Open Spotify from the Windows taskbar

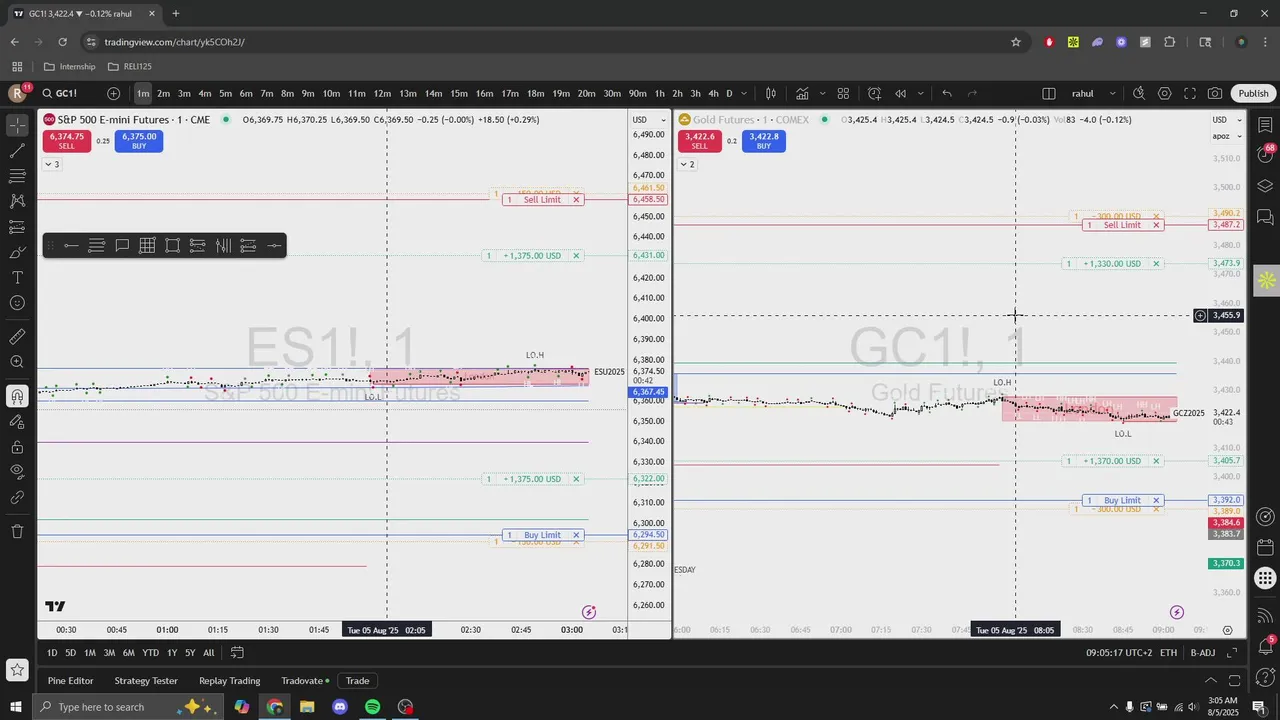pos(372,707)
